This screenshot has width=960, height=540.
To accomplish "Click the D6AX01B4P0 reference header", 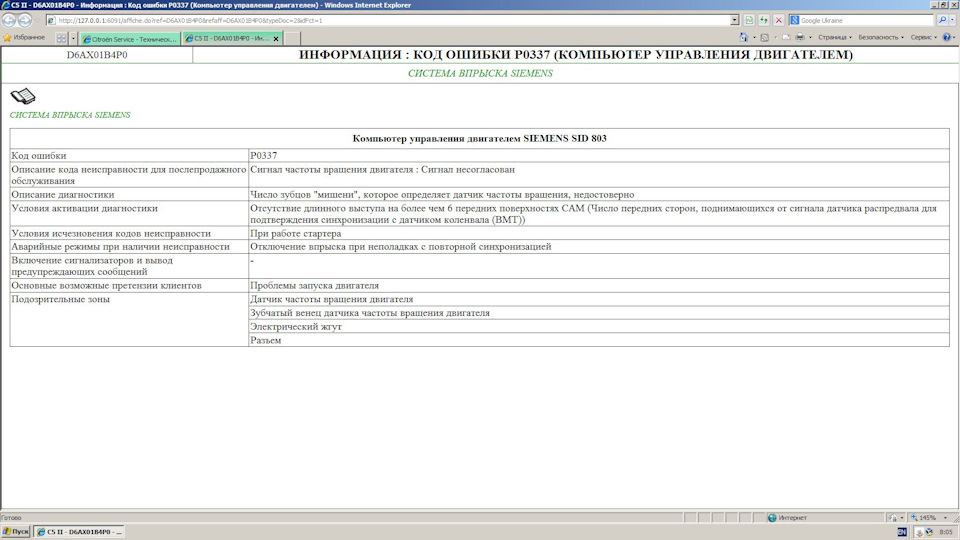I will point(97,54).
